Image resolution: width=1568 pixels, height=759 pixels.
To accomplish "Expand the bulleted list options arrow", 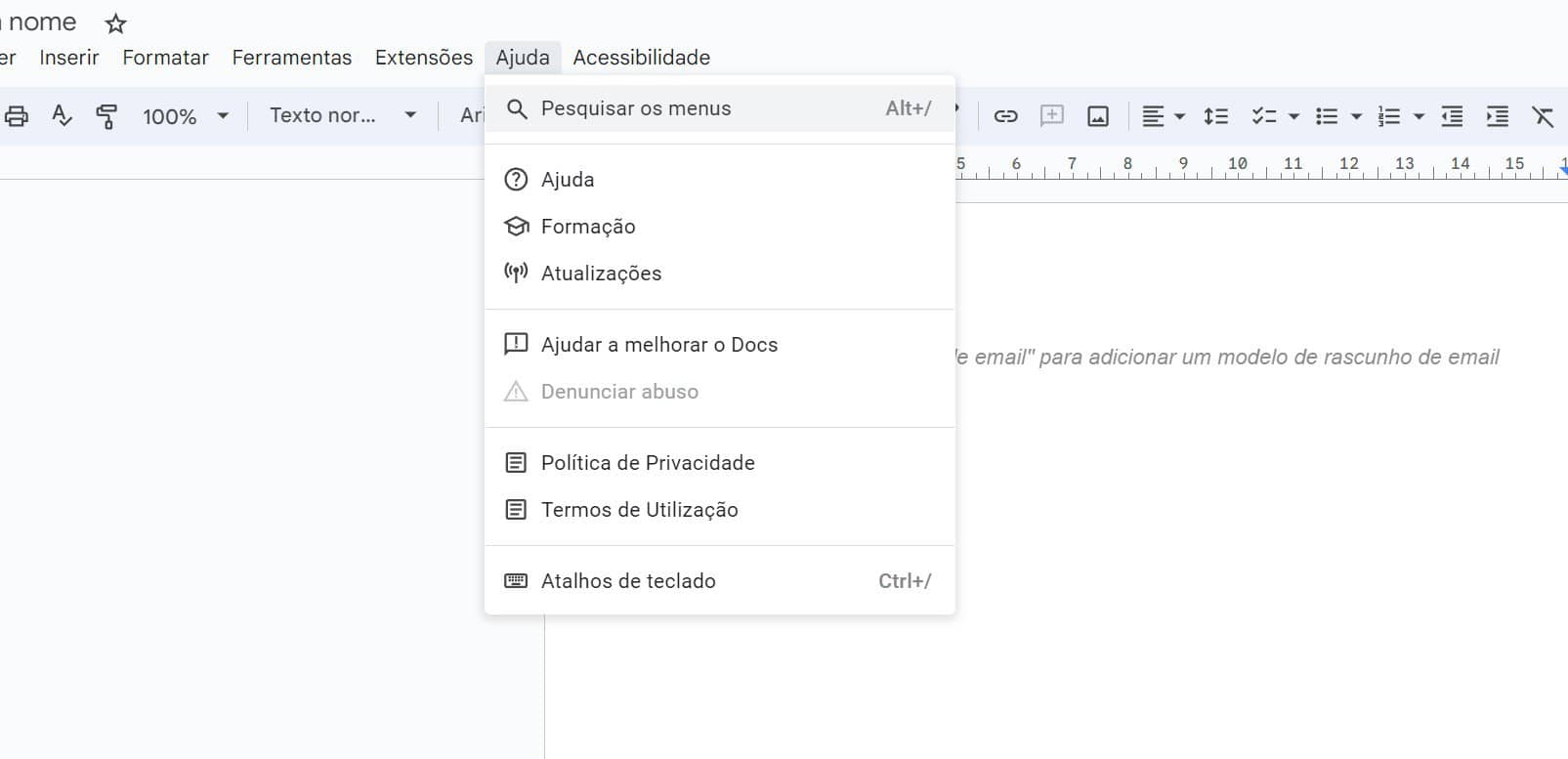I will tap(1356, 116).
